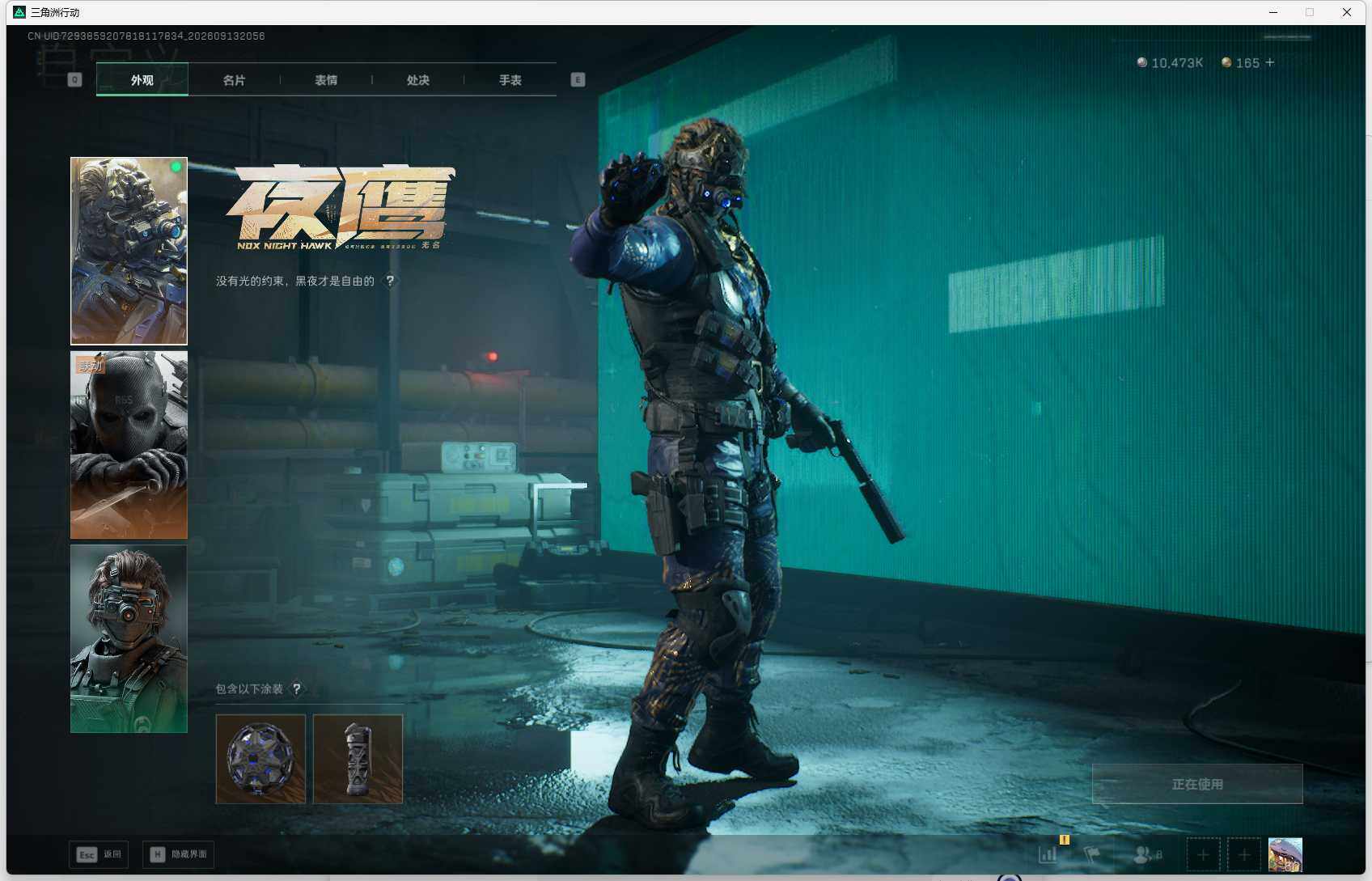View the spherical gadget paint item
The image size is (1372, 881).
pos(260,759)
